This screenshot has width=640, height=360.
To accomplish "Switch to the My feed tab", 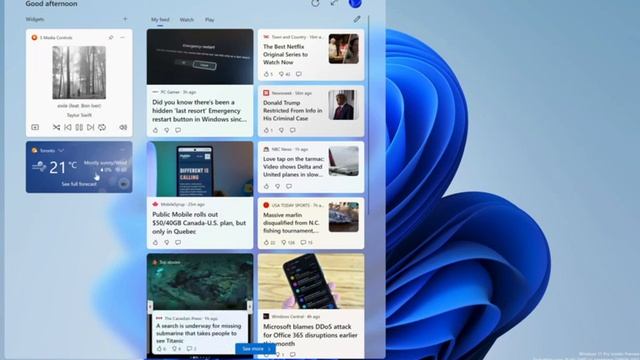I will 160,20.
